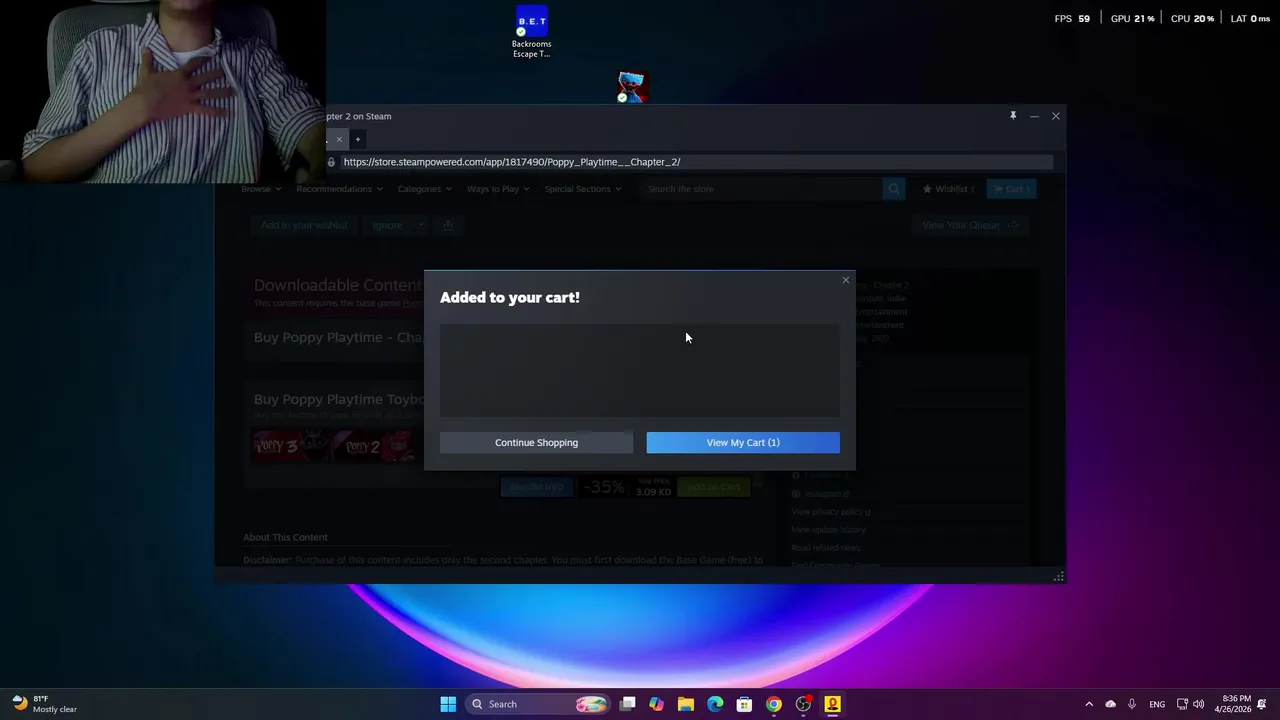Click Add to your wishlist
The height and width of the screenshot is (720, 1280).
pos(304,225)
